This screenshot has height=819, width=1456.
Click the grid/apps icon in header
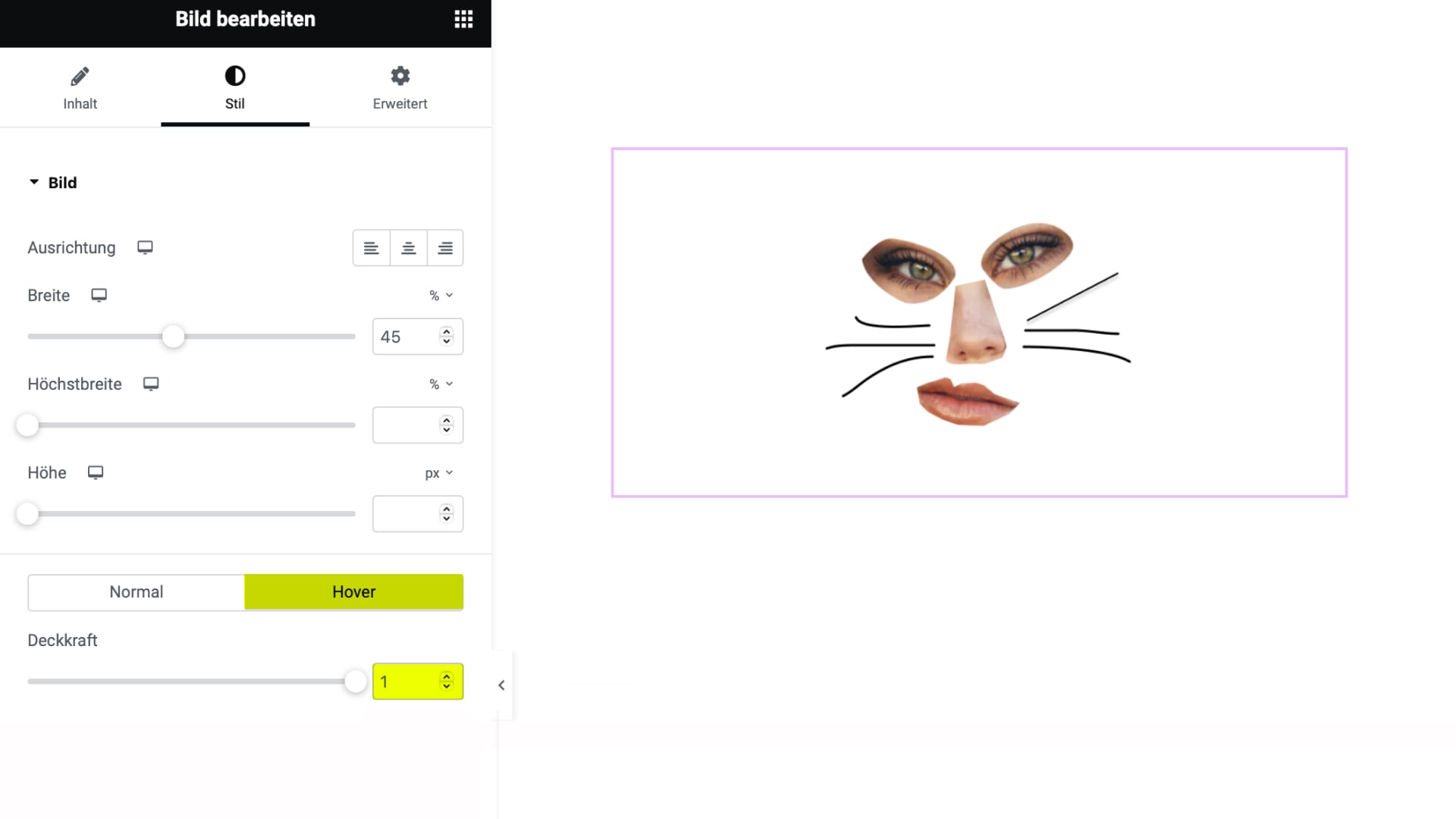click(463, 19)
